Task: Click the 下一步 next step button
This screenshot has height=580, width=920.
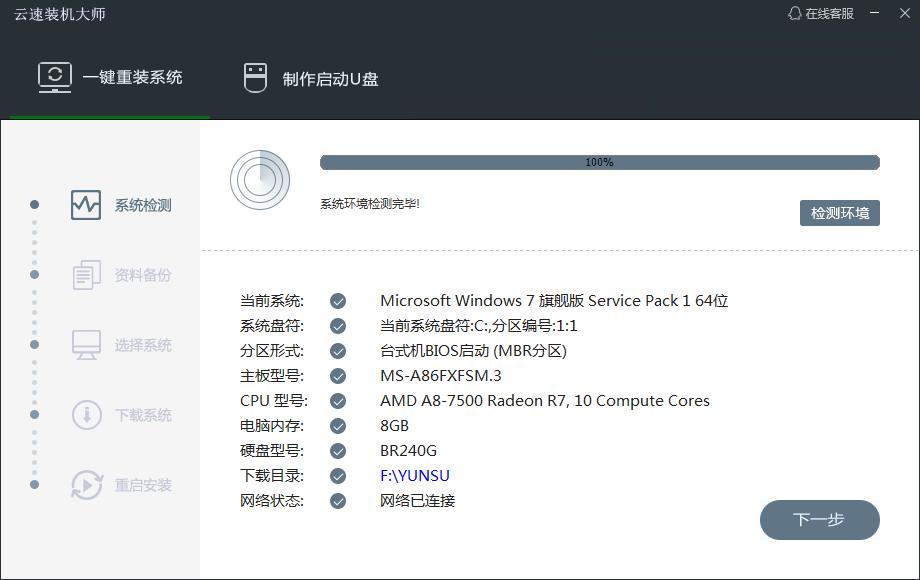Action: pos(819,519)
